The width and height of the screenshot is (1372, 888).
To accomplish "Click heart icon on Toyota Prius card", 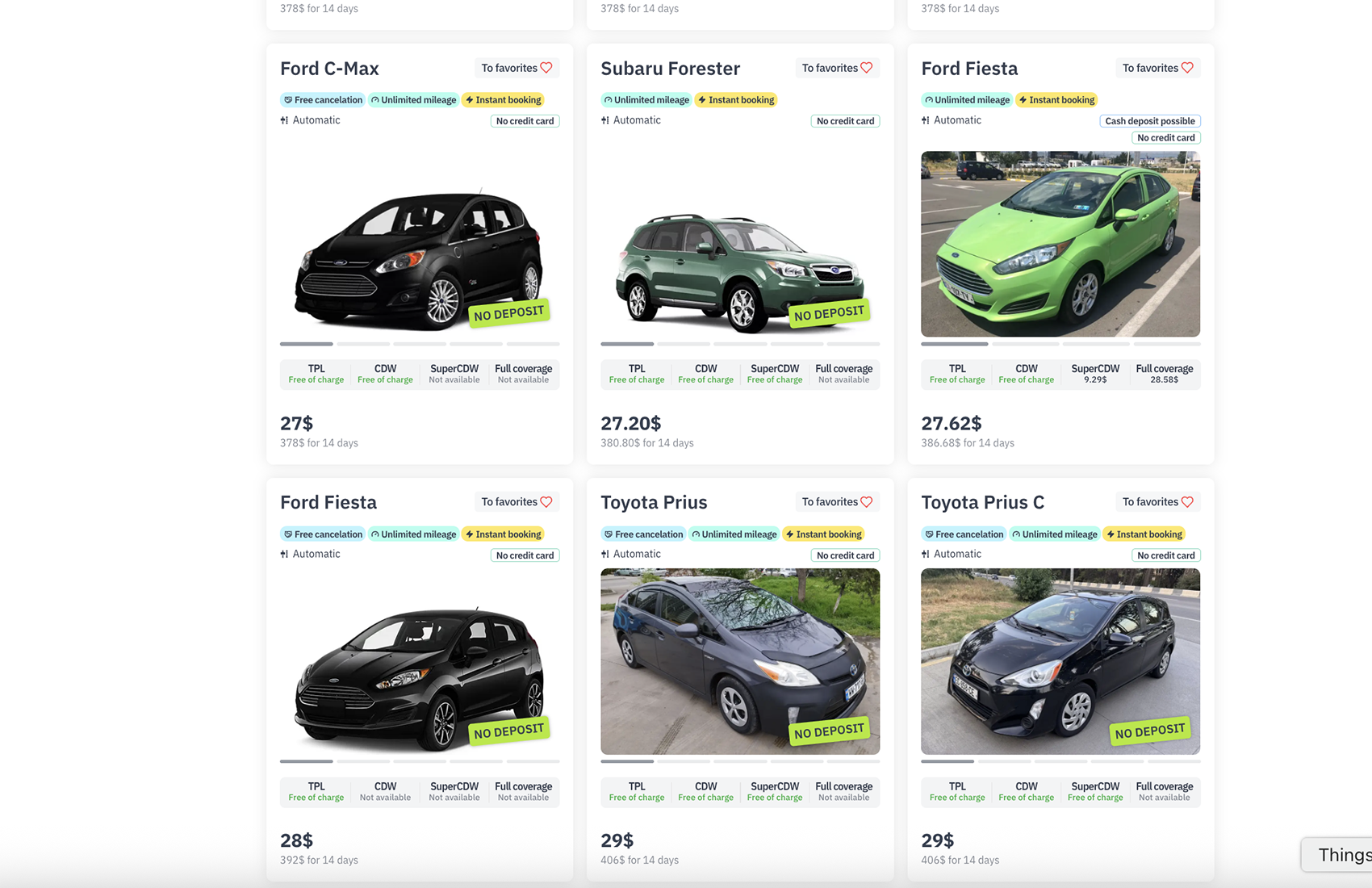I will (x=867, y=502).
